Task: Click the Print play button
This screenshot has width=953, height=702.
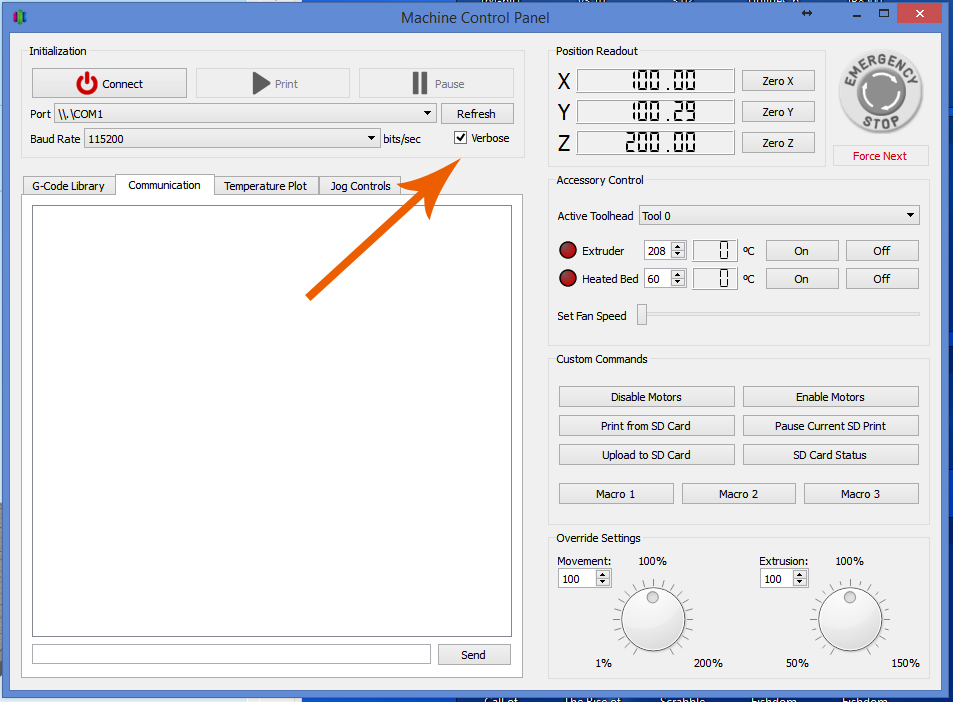Action: [273, 84]
